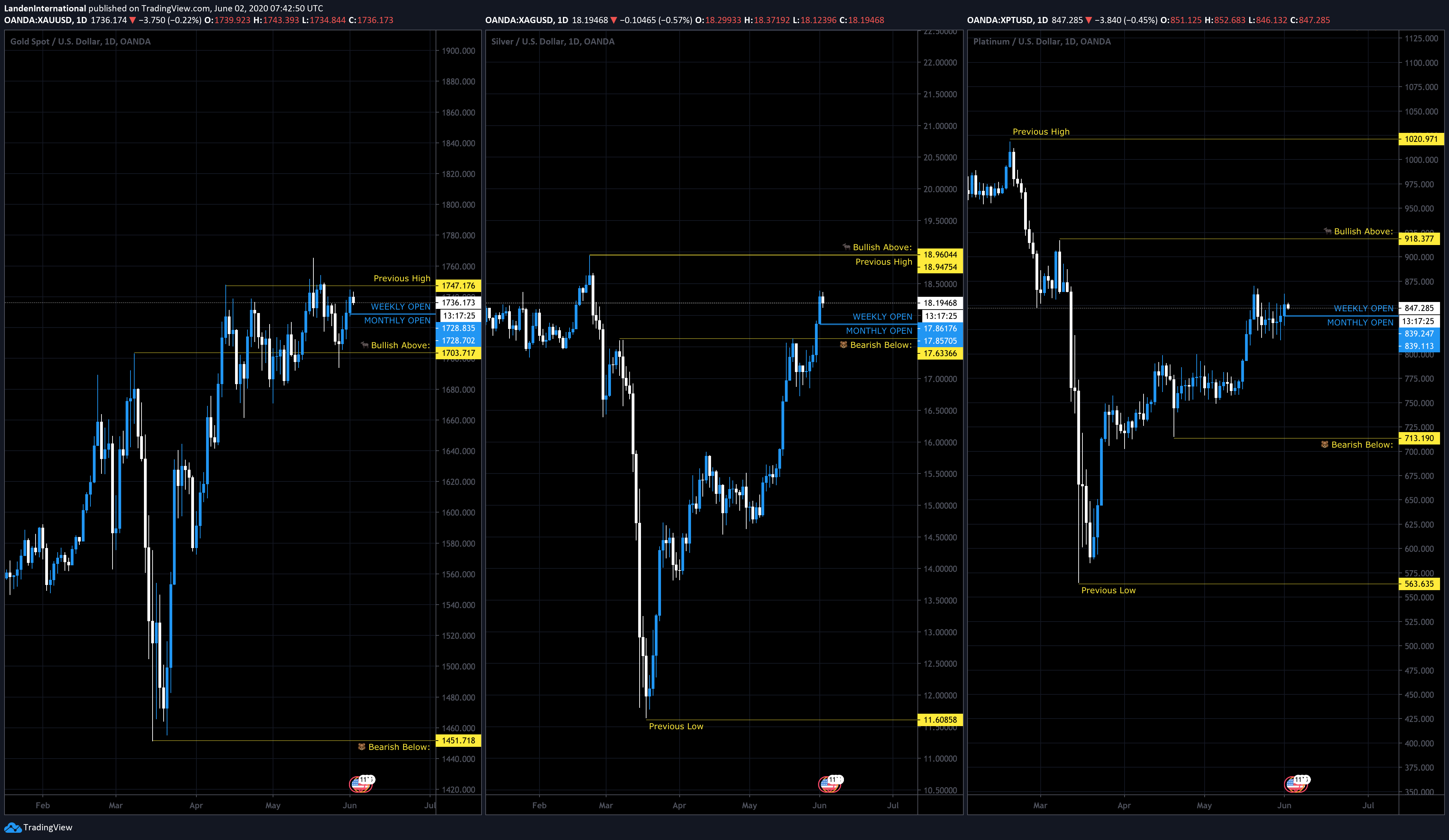Click the 1747.176 price tag on Gold axis
The height and width of the screenshot is (840, 1449).
(458, 286)
